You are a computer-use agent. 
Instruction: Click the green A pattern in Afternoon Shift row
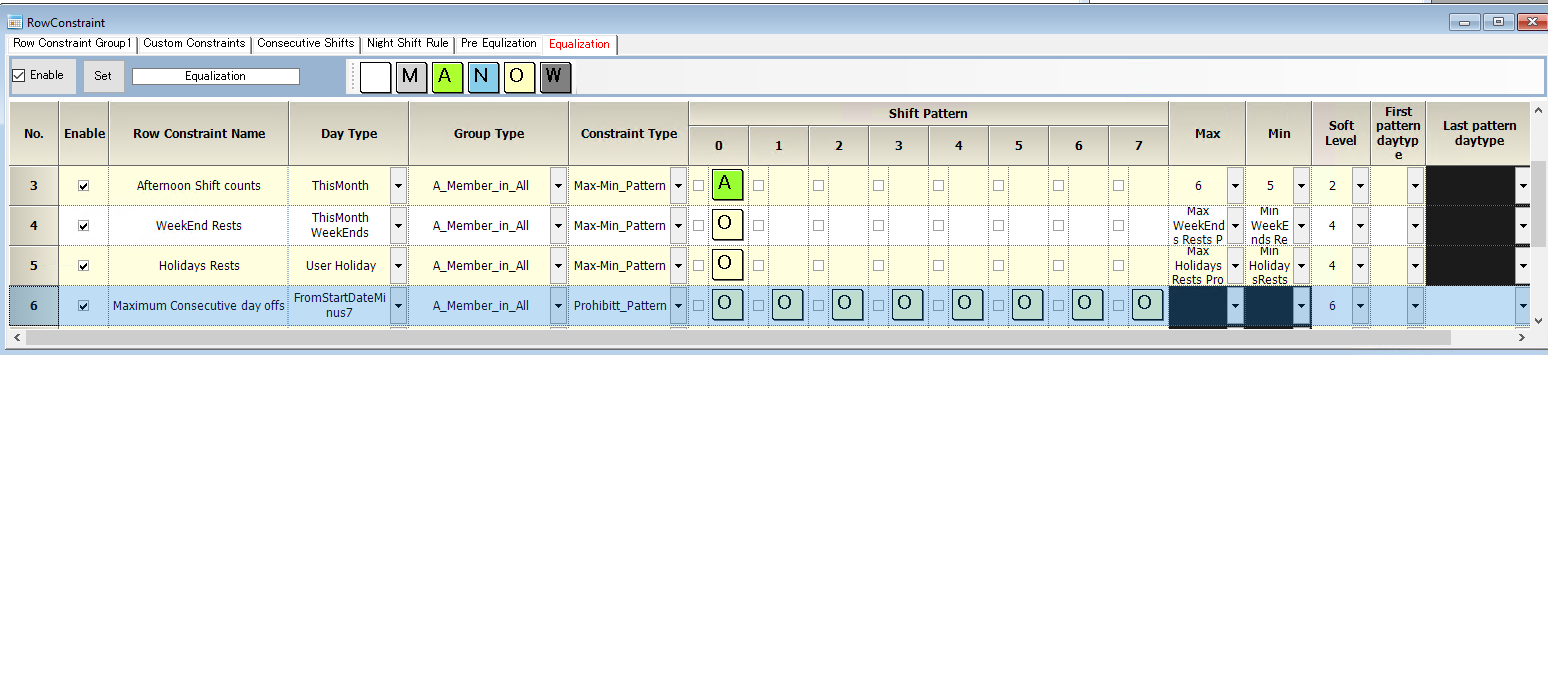pyautogui.click(x=728, y=184)
